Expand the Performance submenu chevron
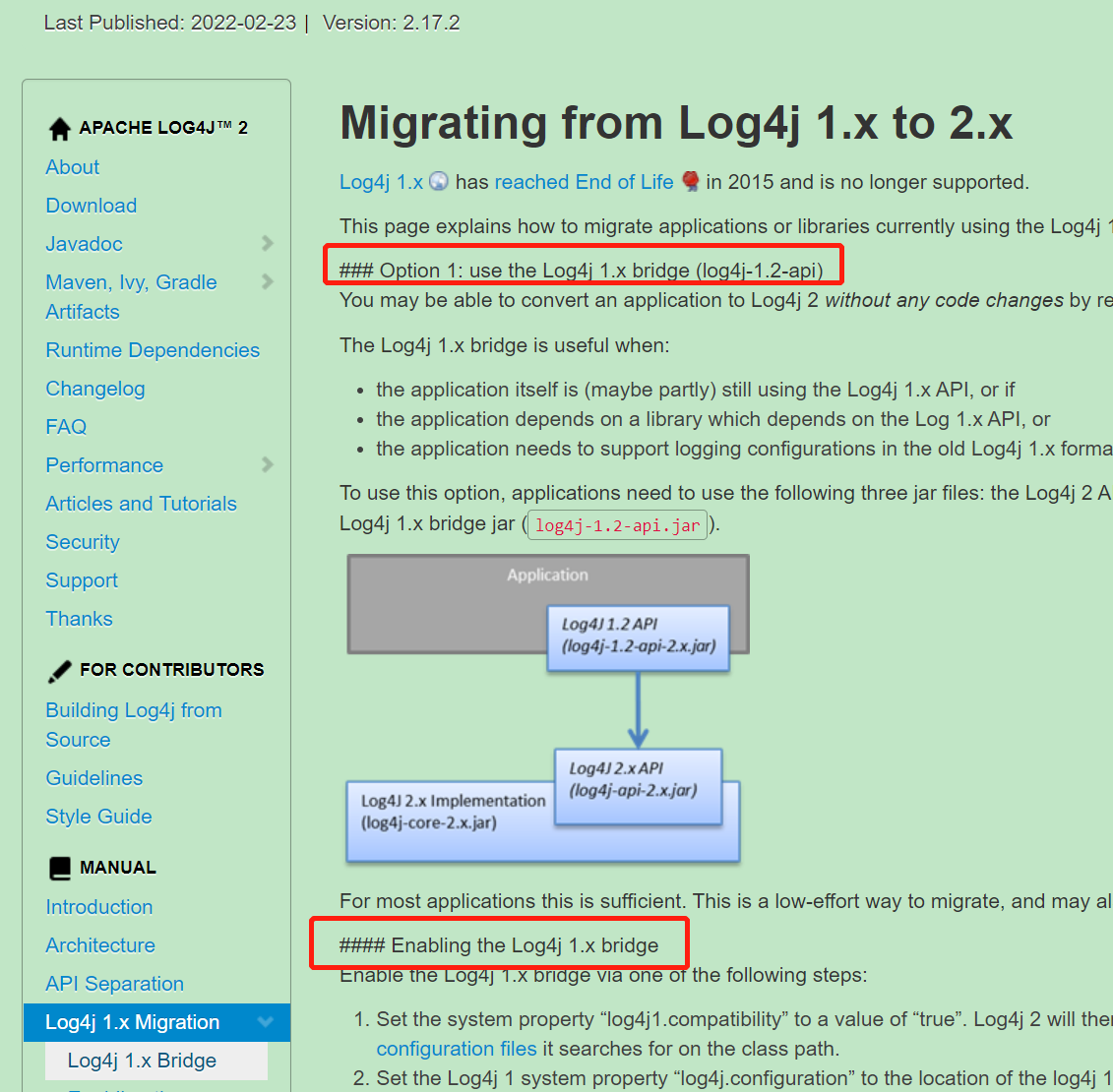 (267, 464)
